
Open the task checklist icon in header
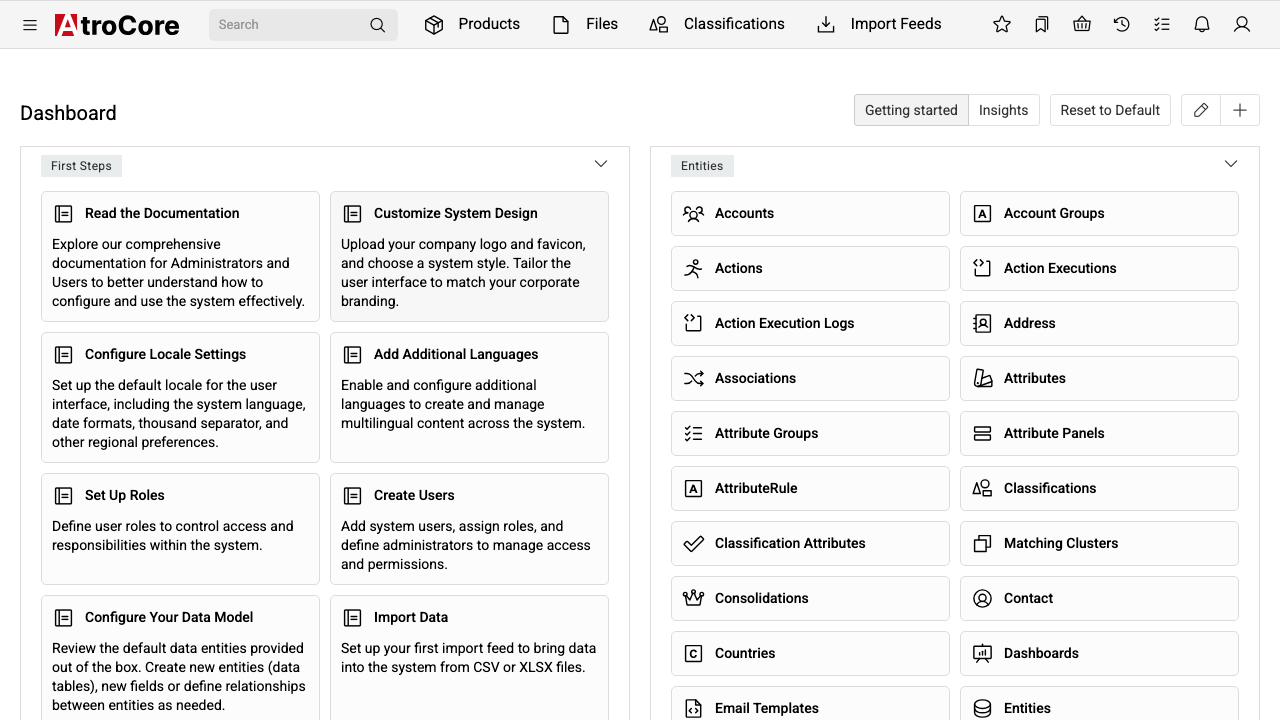(1162, 25)
